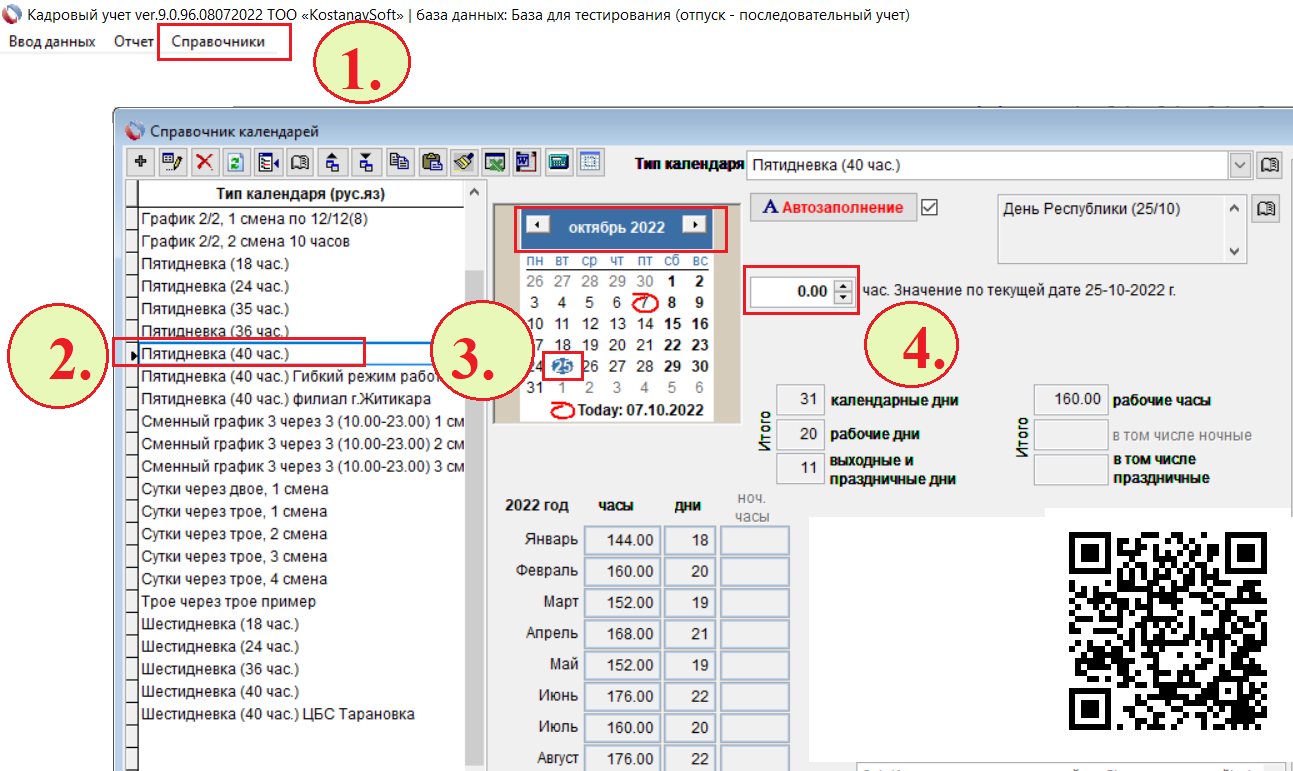Click the green refresh arrows icon
Viewport: 1293px width, 771px height.
[235, 161]
